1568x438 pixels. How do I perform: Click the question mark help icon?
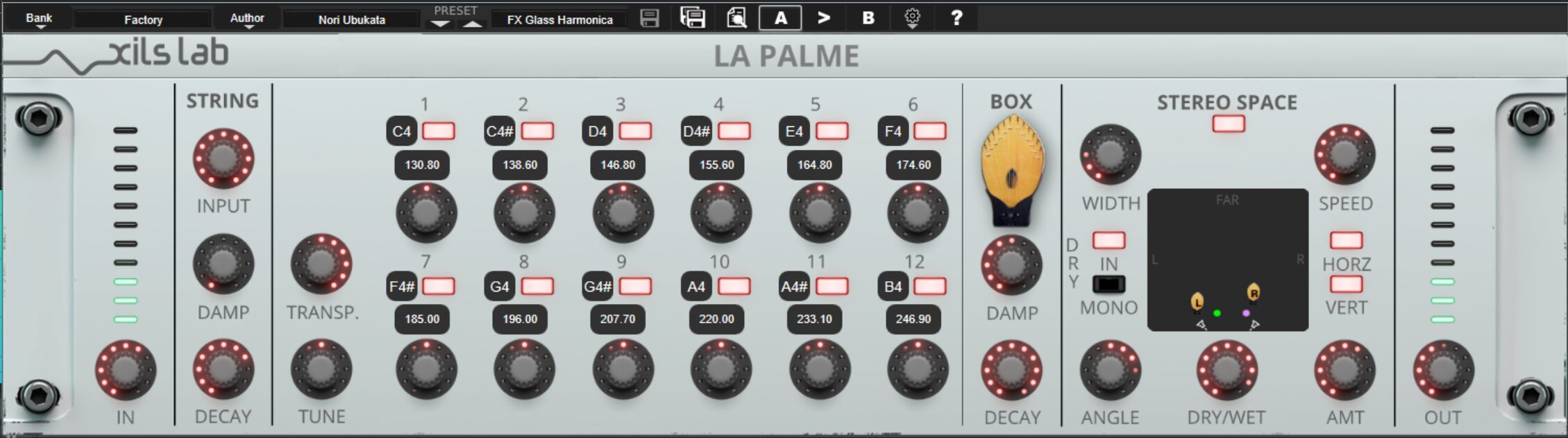[x=956, y=18]
